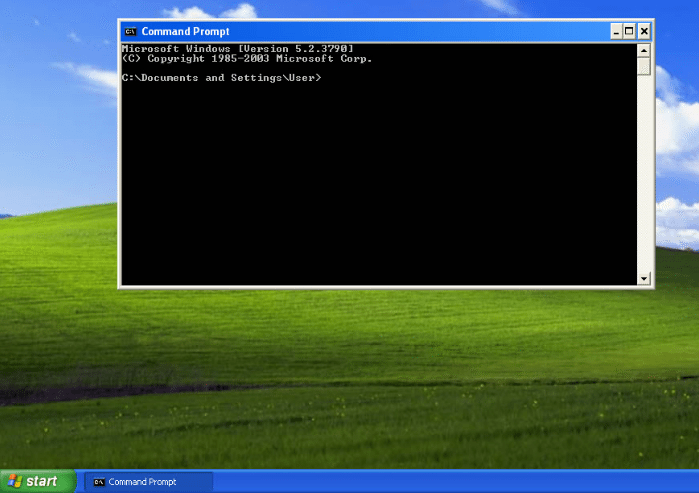Click the scrollbar down arrow in Command Prompt
The image size is (699, 493).
[643, 279]
